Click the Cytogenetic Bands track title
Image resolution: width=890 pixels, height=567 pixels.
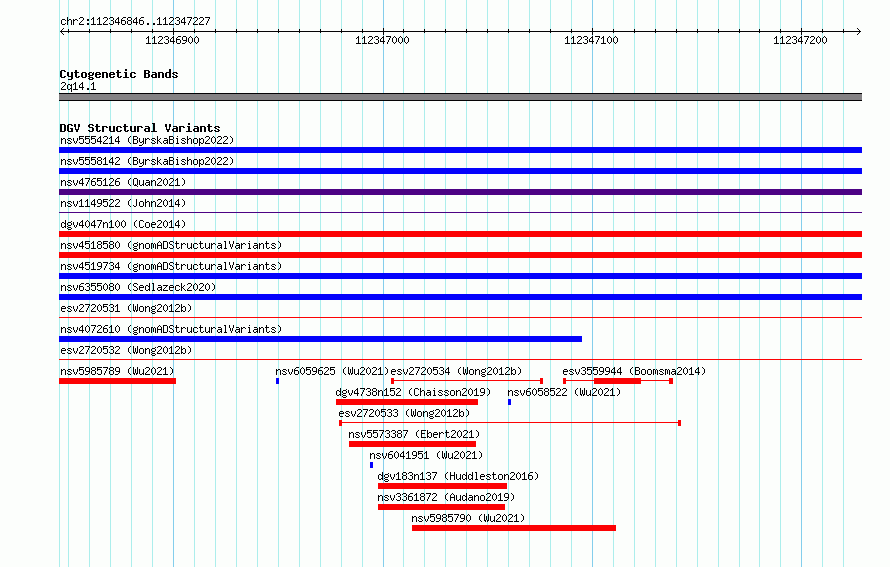click(x=119, y=74)
